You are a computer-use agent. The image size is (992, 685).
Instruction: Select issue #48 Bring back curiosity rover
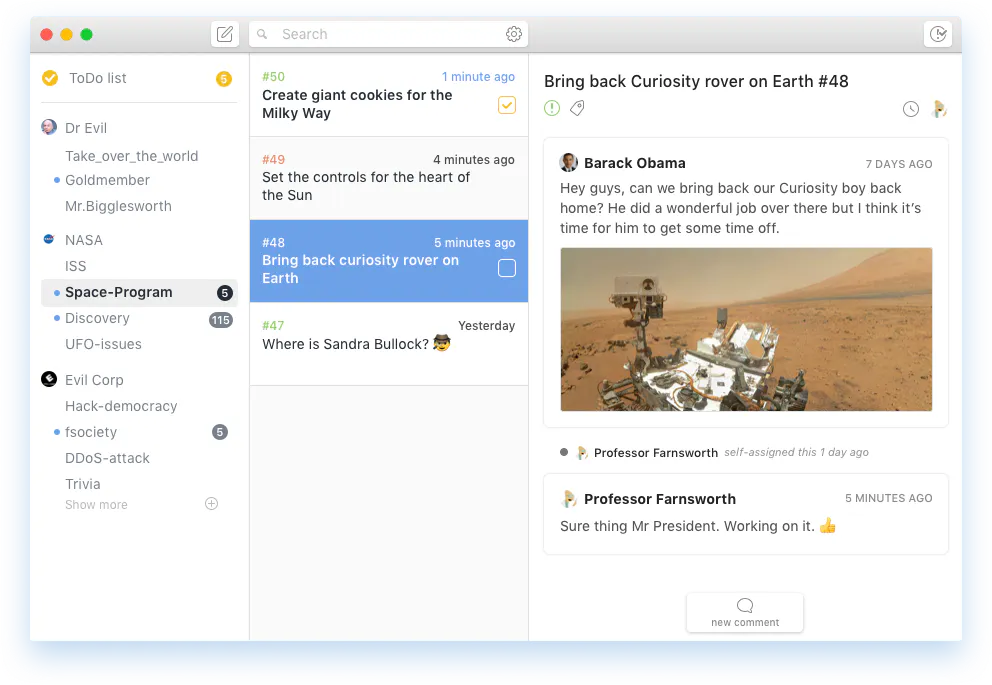click(x=388, y=261)
